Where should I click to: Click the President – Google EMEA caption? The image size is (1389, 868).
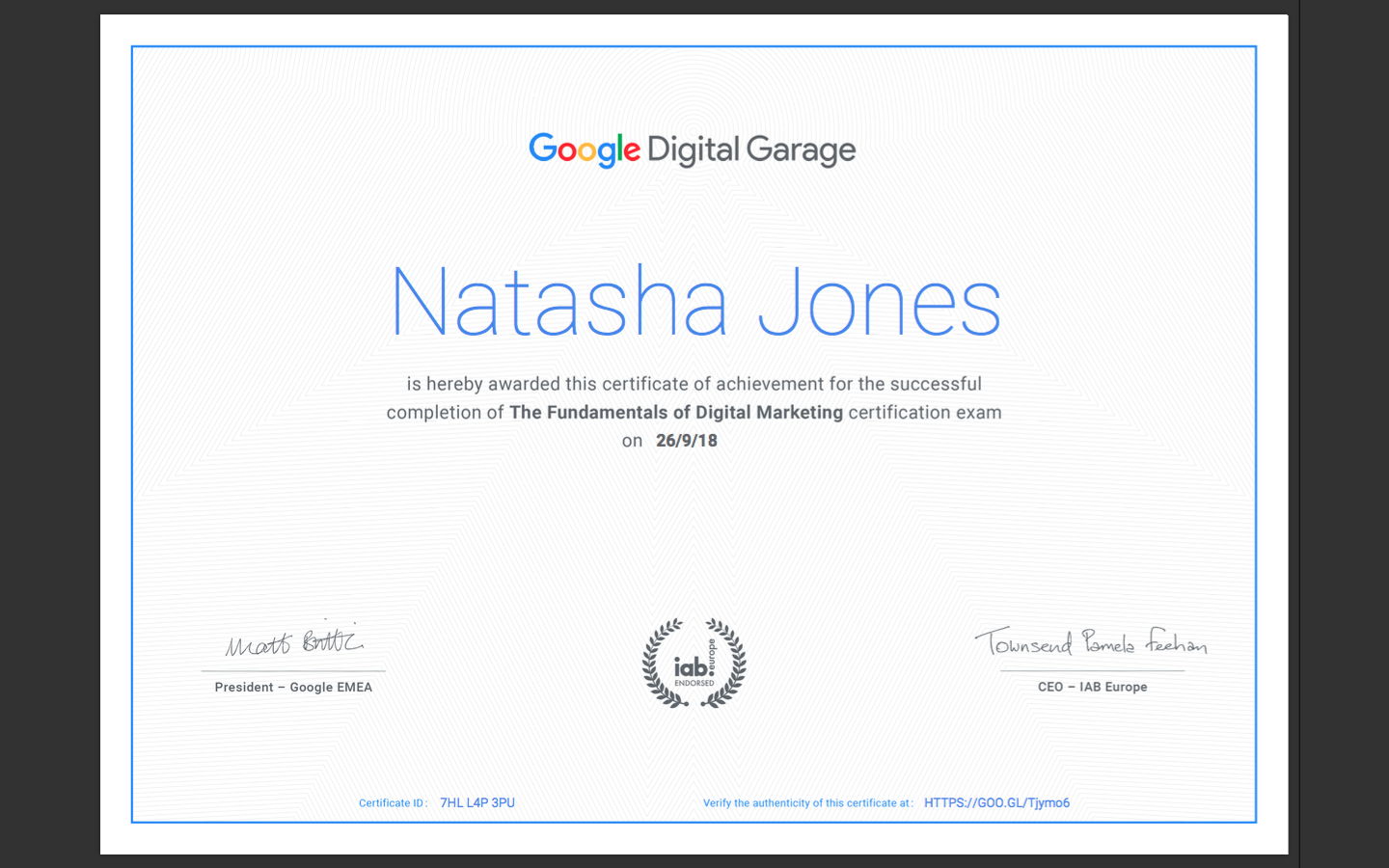pyautogui.click(x=293, y=687)
